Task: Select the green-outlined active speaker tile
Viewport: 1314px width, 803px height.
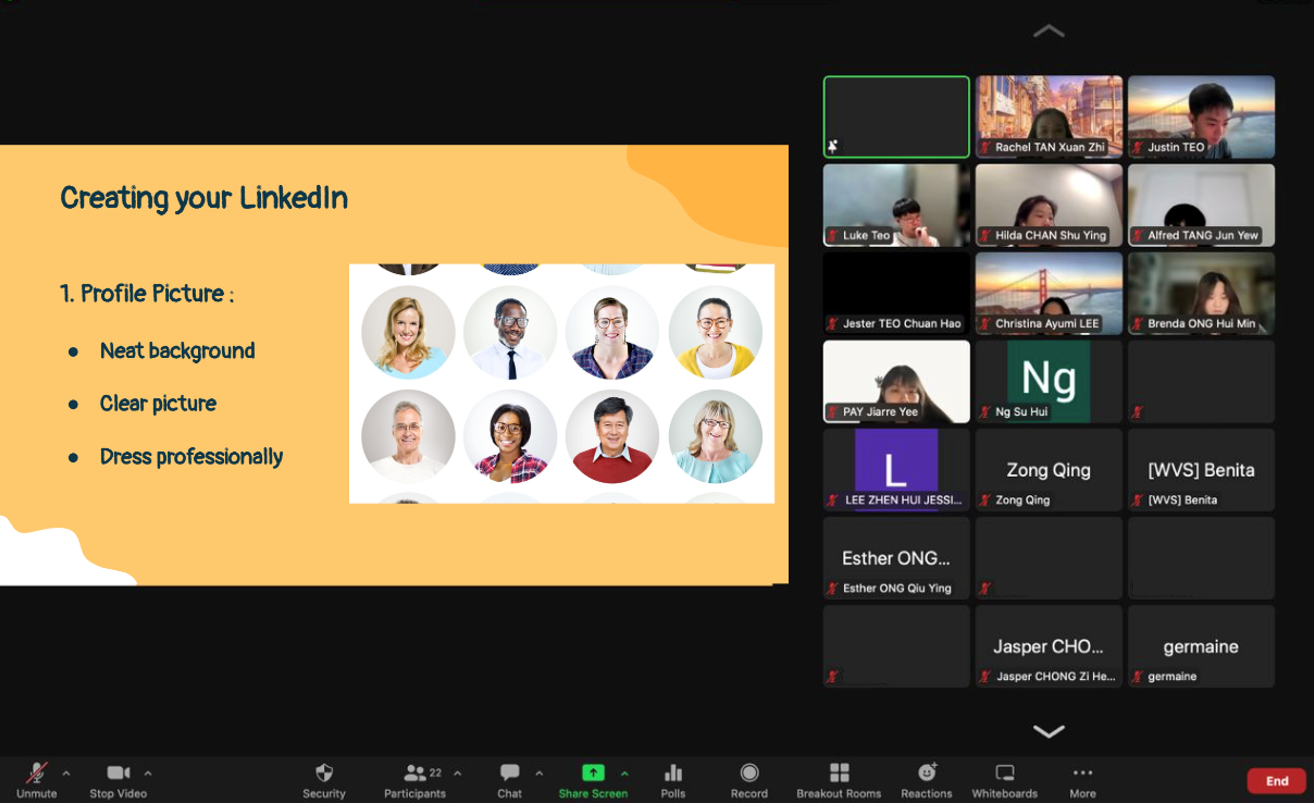Action: (x=896, y=117)
